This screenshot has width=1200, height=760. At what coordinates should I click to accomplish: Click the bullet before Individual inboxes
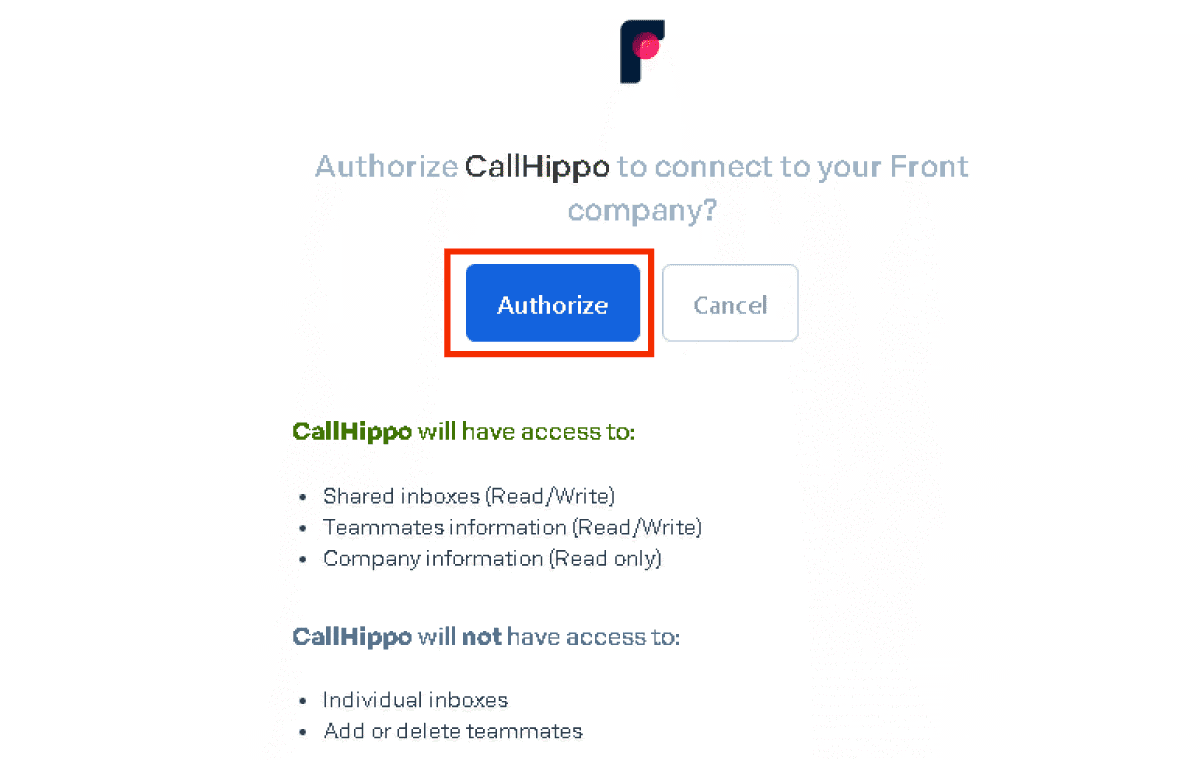click(303, 701)
